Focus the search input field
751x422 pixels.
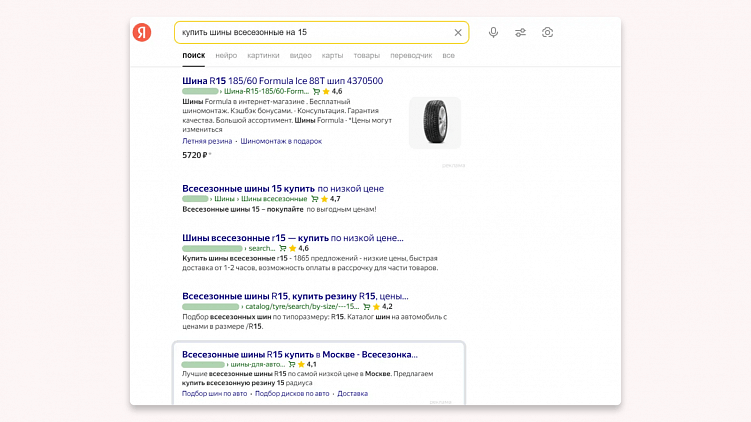pos(310,32)
